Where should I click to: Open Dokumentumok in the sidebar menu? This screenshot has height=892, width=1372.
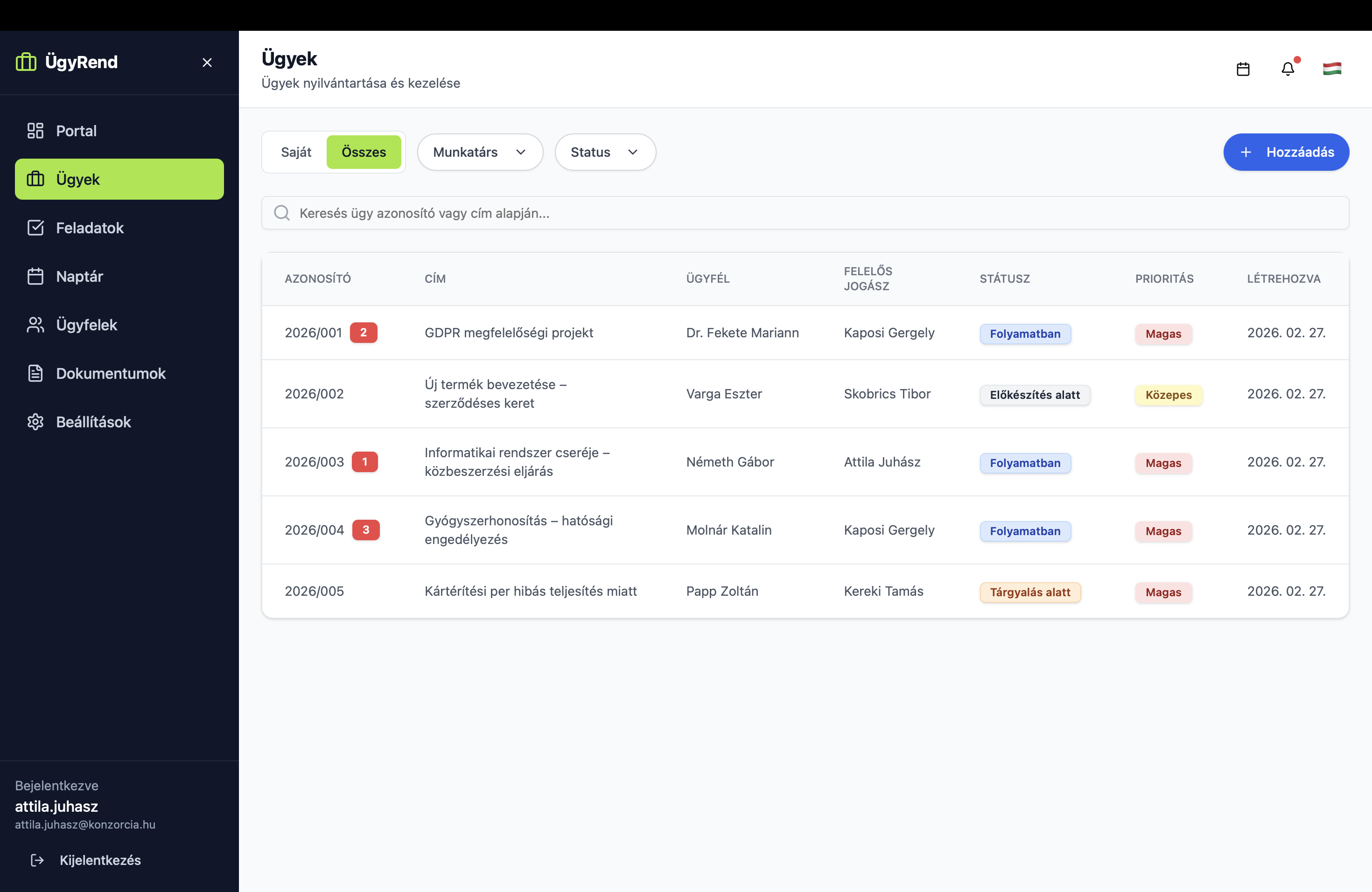pos(111,373)
